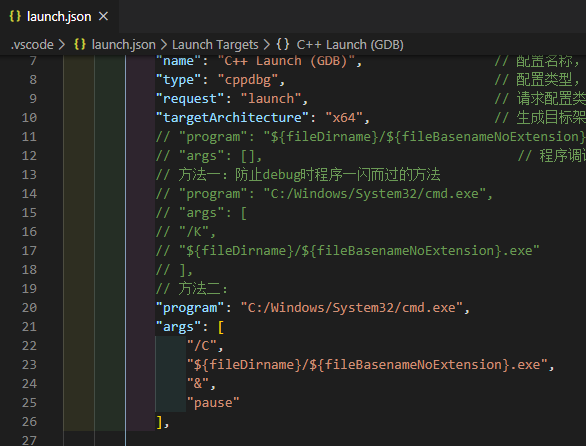Click the closing bracket on line 26
586x446 pixels.
[160, 422]
